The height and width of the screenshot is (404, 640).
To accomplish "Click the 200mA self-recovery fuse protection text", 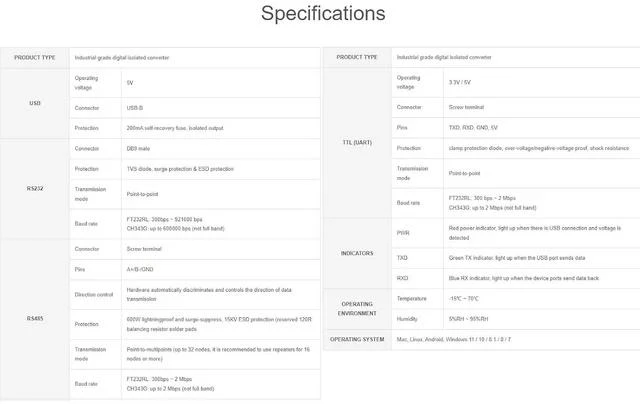I will click(x=175, y=128).
